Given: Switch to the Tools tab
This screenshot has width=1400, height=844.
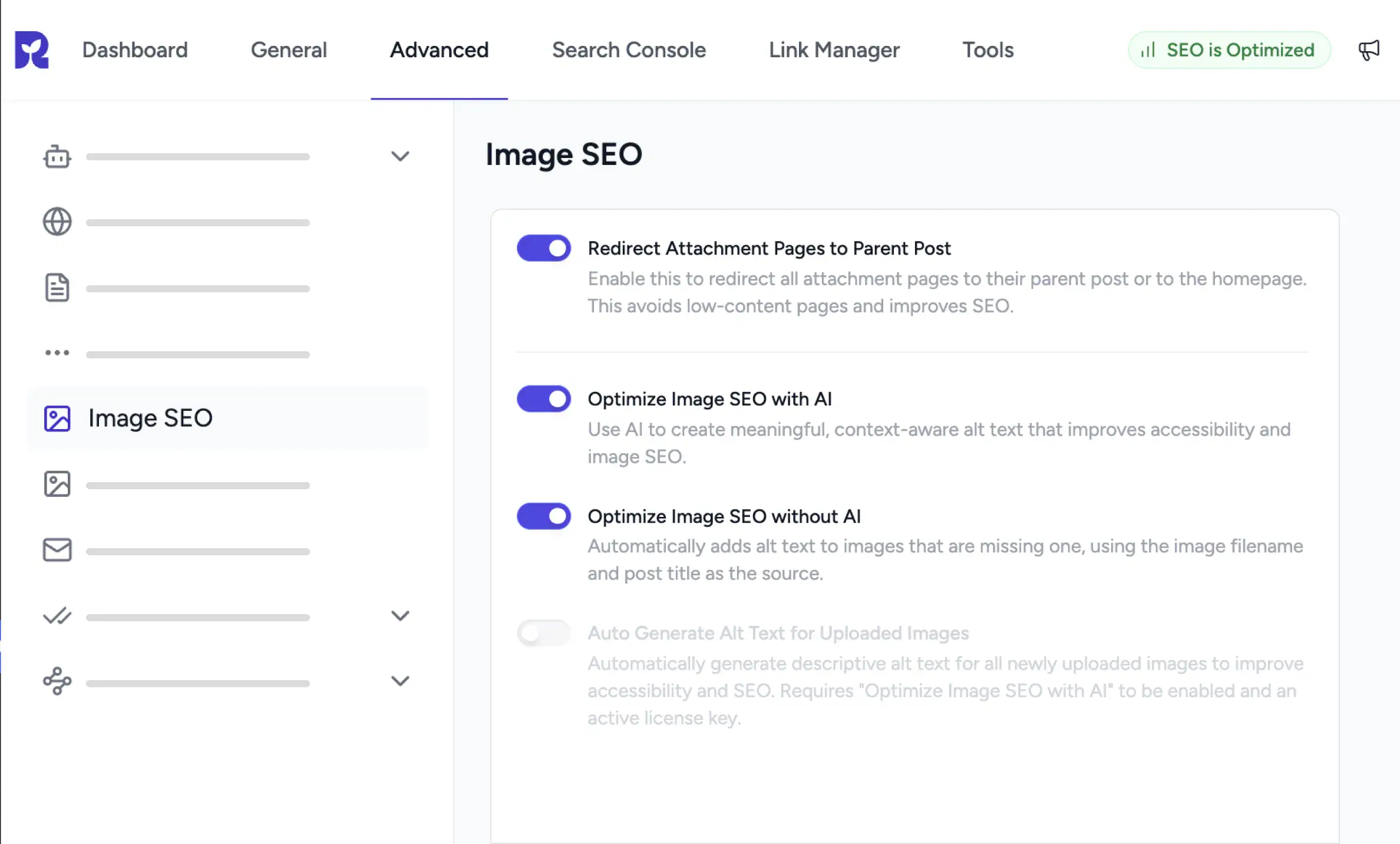Looking at the screenshot, I should (x=988, y=50).
